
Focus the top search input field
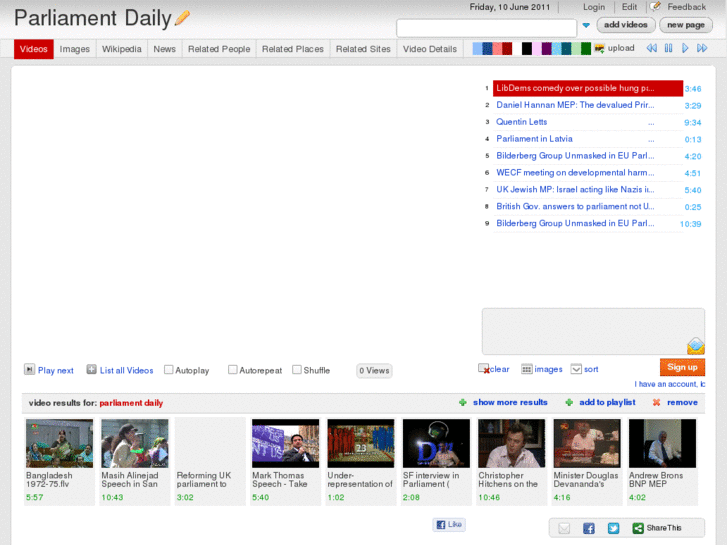(486, 28)
